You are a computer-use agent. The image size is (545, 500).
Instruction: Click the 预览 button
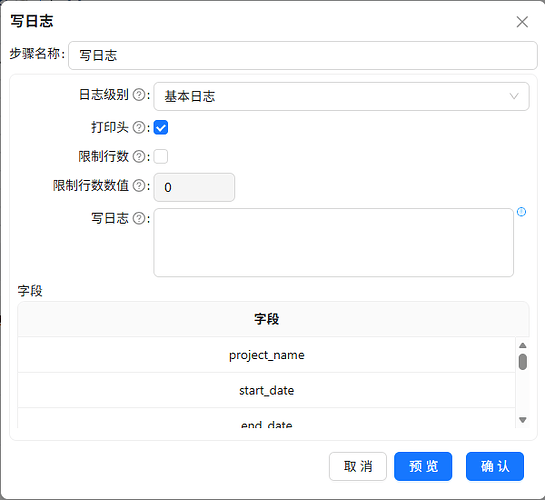pyautogui.click(x=423, y=466)
